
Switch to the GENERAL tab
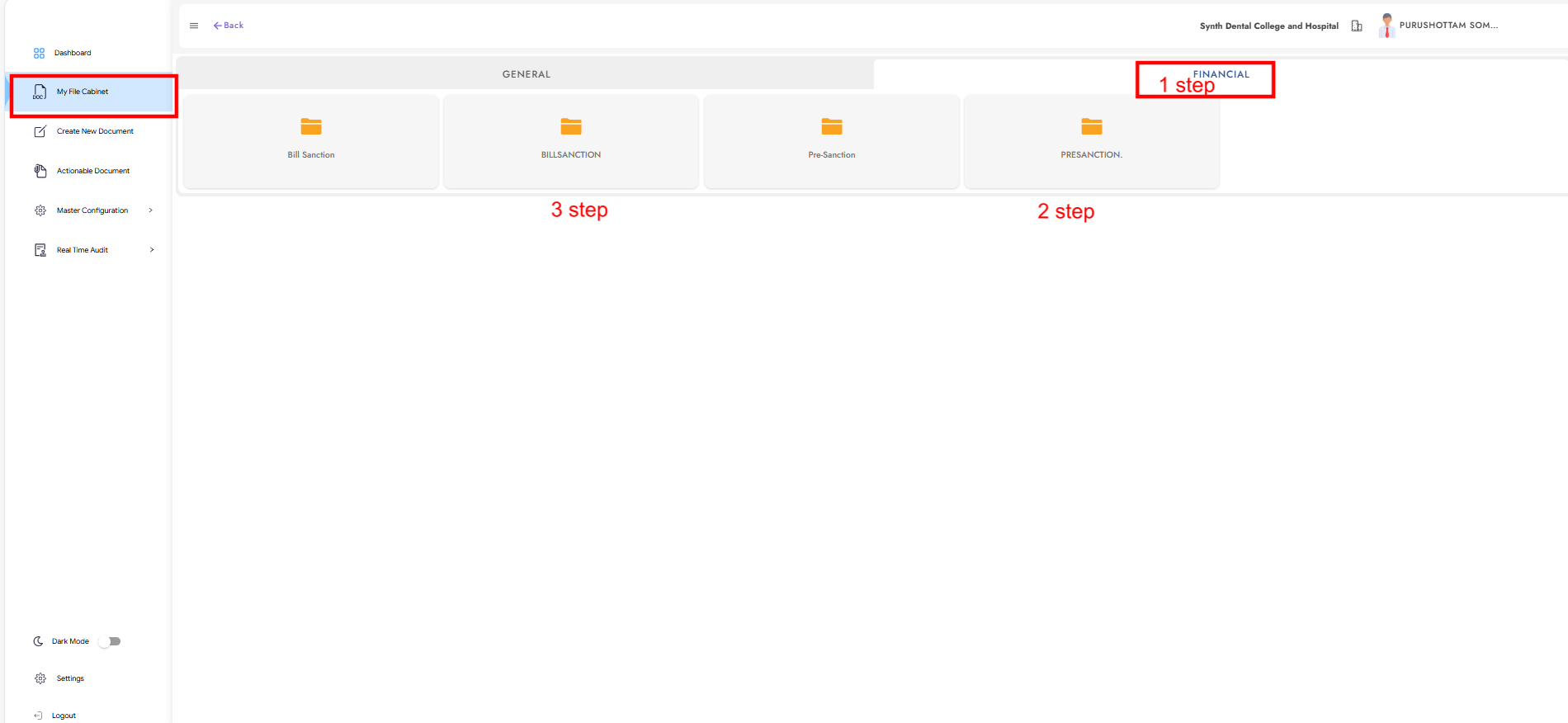click(526, 74)
